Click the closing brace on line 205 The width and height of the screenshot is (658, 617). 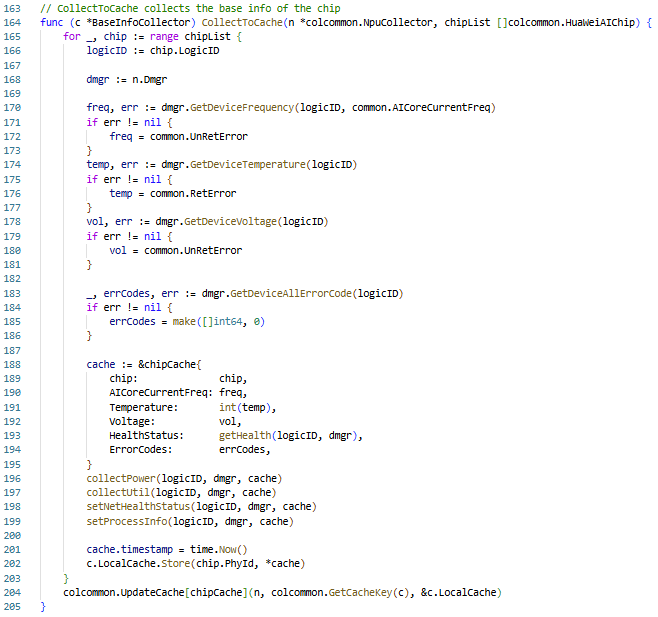click(43, 607)
